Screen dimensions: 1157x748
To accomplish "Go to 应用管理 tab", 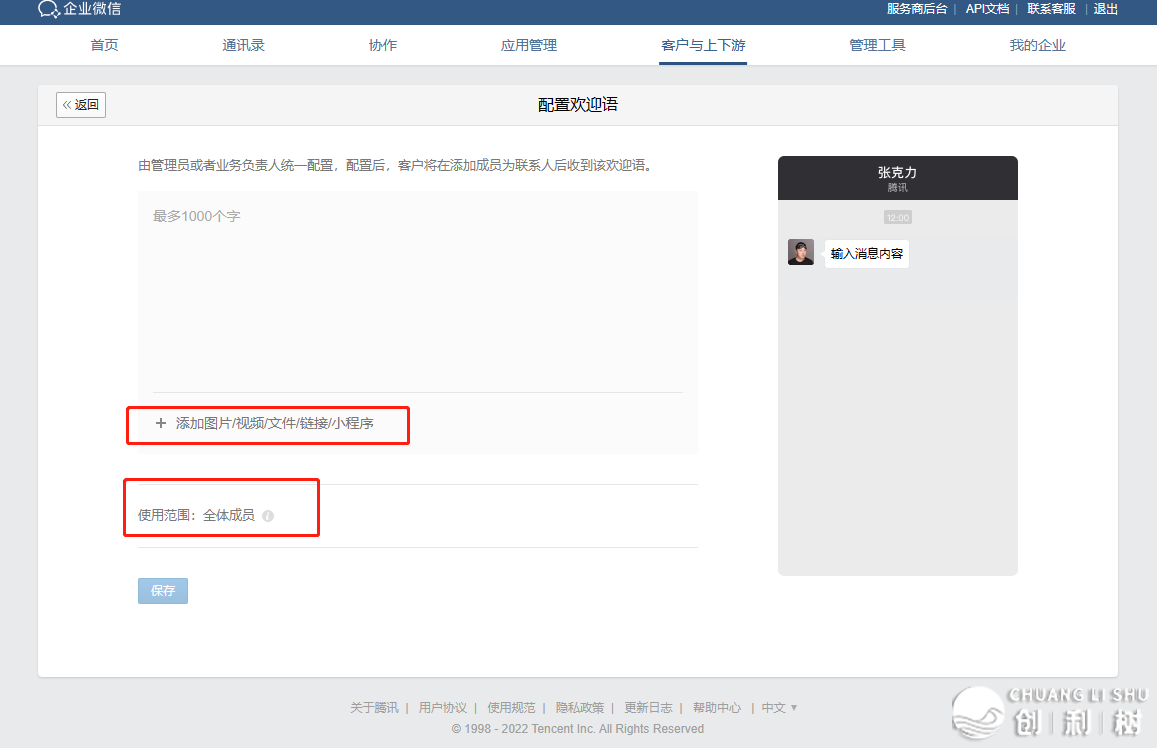I will tap(529, 46).
